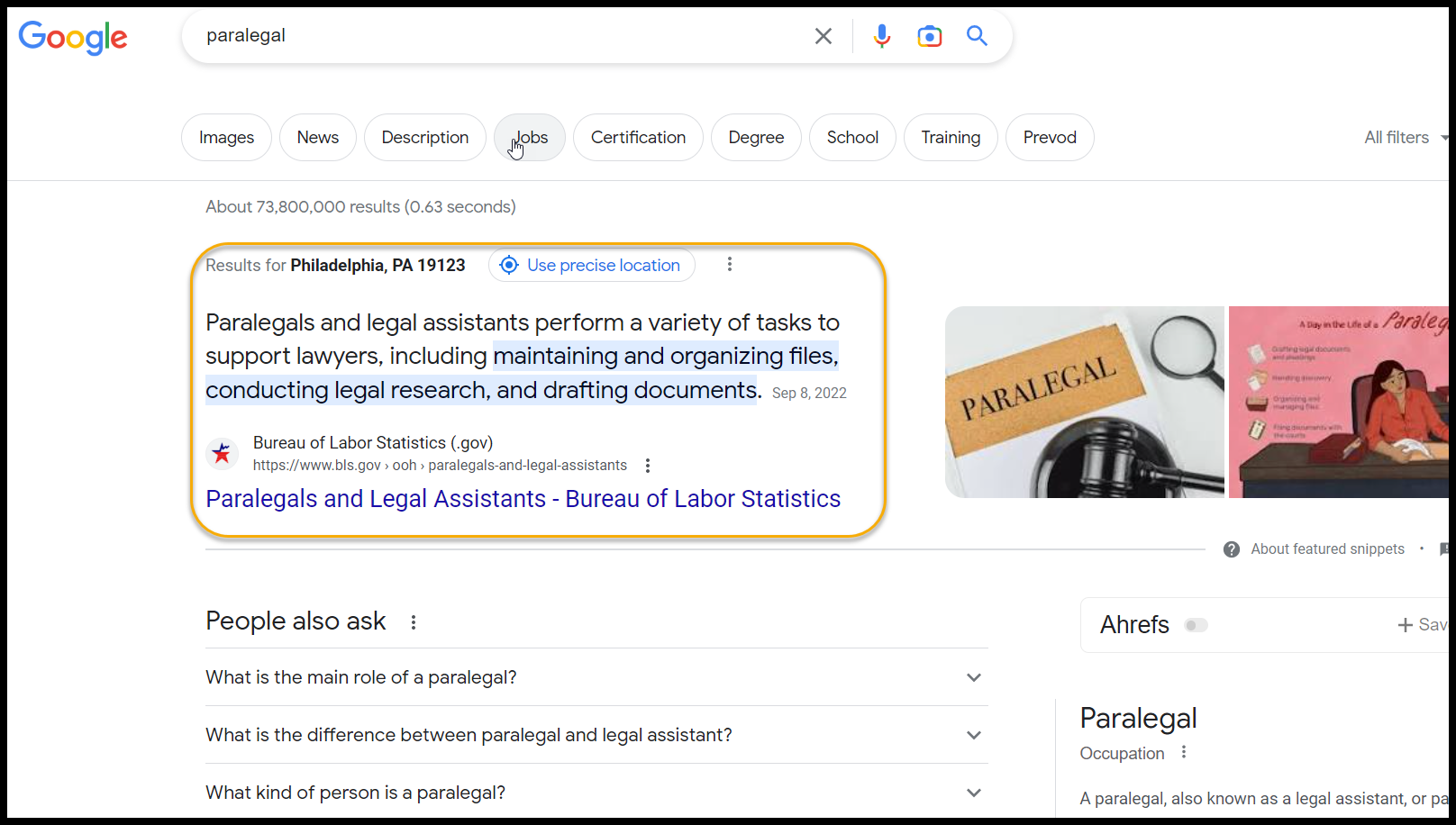Viewport: 1456px width, 825px height.
Task: Select the Certification filter chip
Action: click(x=638, y=138)
